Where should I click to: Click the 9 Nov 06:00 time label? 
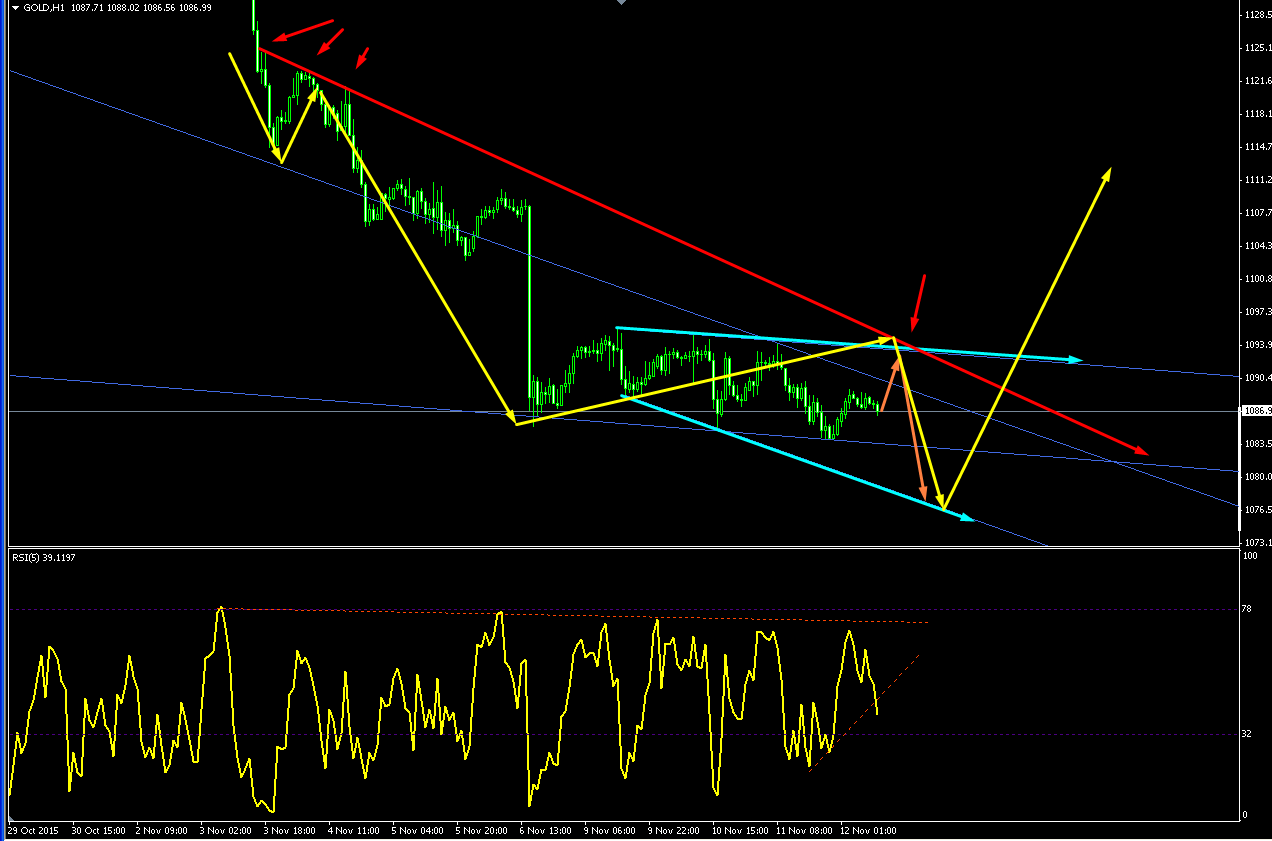pyautogui.click(x=609, y=831)
